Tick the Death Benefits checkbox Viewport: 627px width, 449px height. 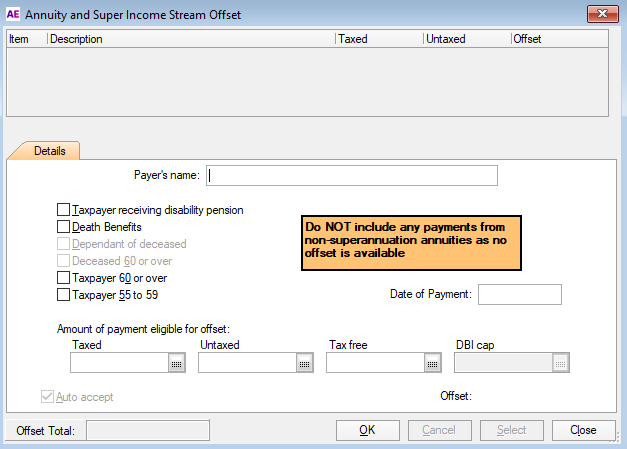[x=64, y=227]
